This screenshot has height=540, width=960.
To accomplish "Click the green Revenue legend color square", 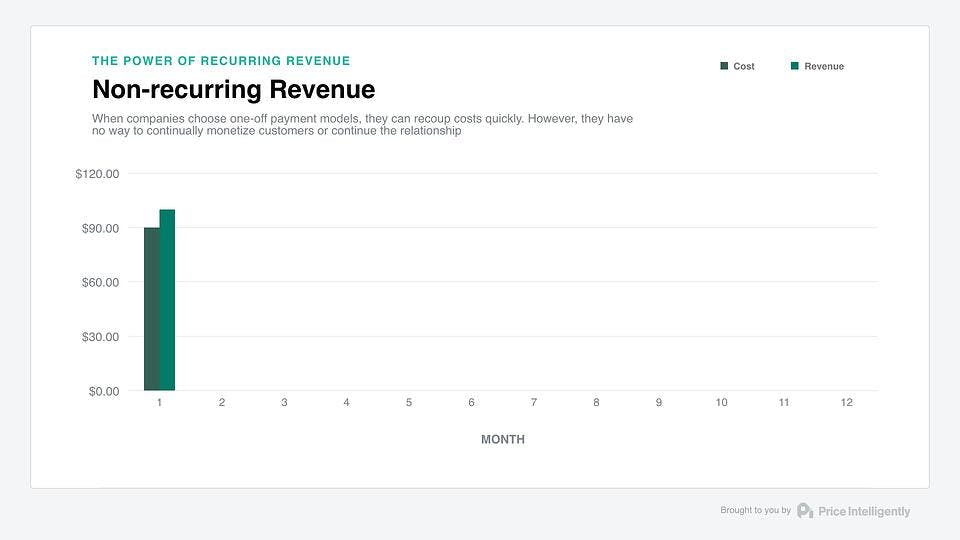I will pos(795,66).
